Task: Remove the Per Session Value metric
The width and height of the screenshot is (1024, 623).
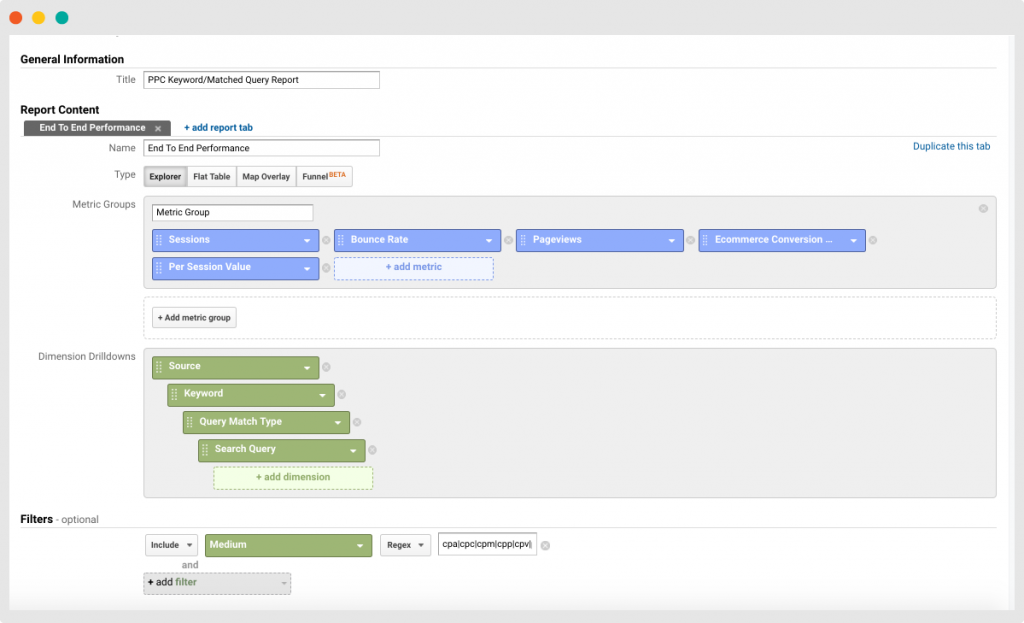Action: tap(326, 268)
